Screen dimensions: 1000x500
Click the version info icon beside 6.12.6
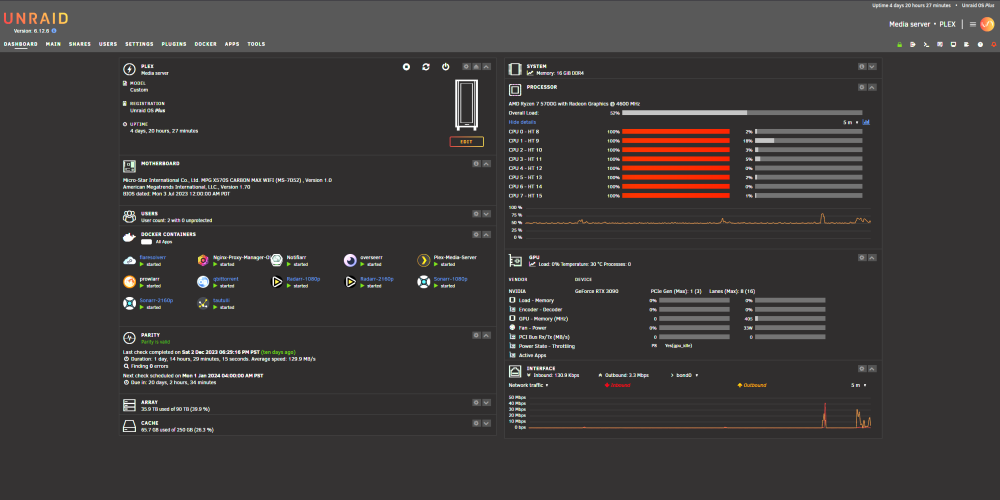tap(54, 31)
